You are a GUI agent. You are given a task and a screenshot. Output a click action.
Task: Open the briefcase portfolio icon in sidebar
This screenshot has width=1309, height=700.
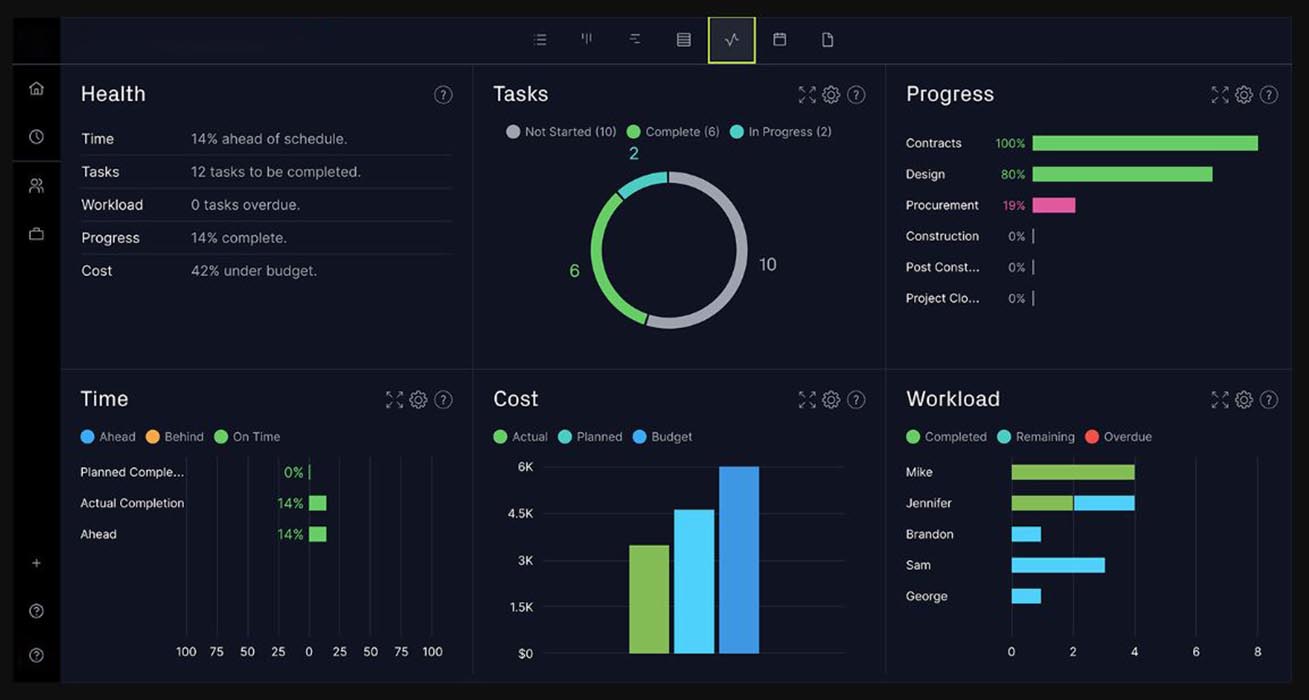pos(36,234)
